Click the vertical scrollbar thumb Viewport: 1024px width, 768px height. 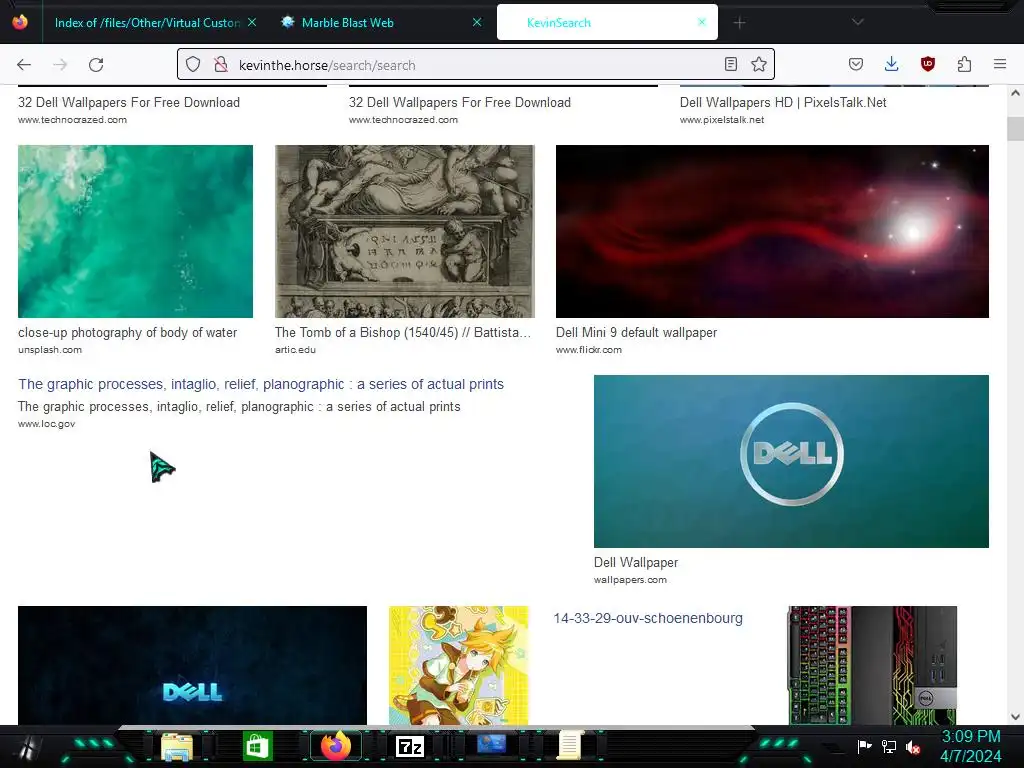[1015, 129]
